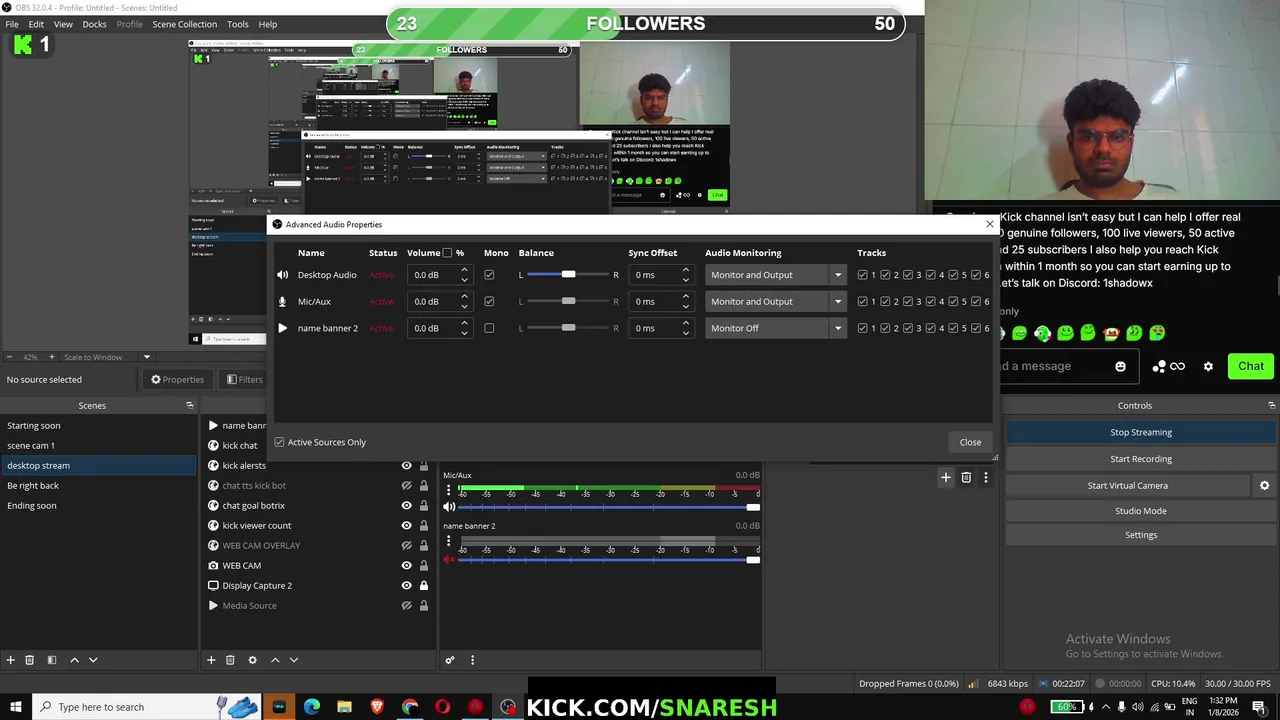Delete selected source with trash icon
This screenshot has width=1280, height=720.
(230, 660)
